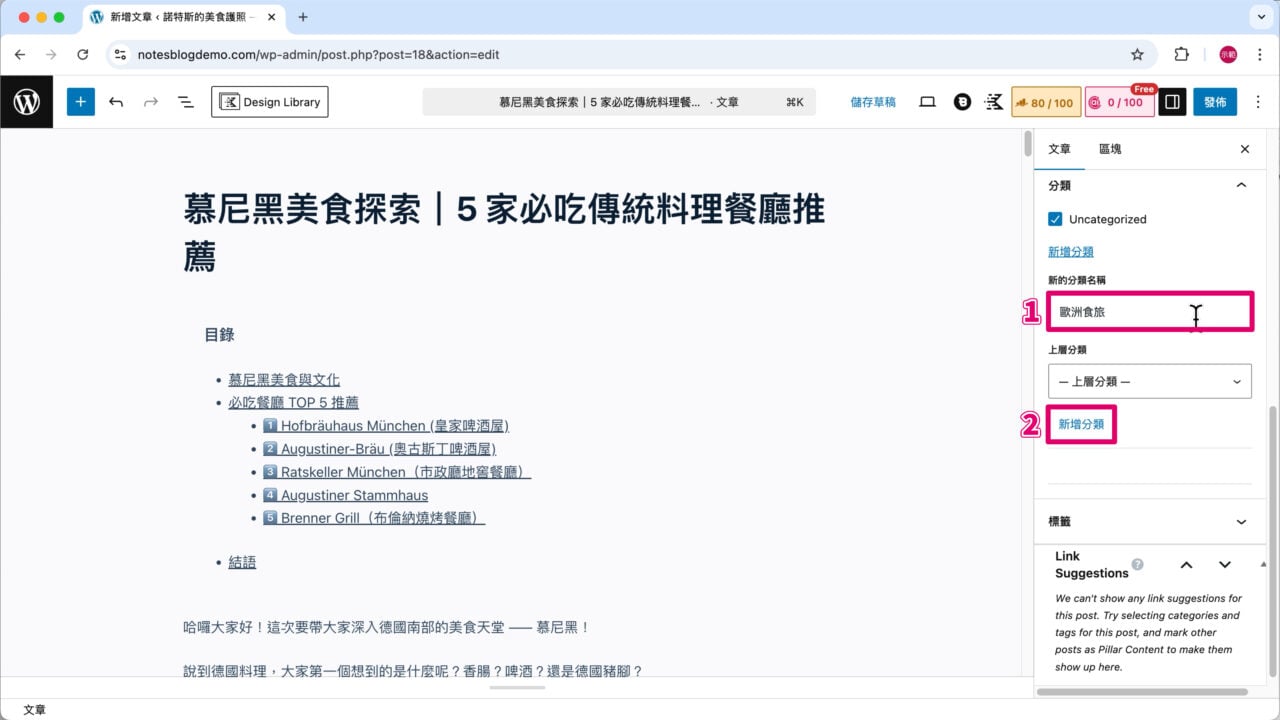
Task: Switch to the 文章 tab
Action: (x=1059, y=149)
